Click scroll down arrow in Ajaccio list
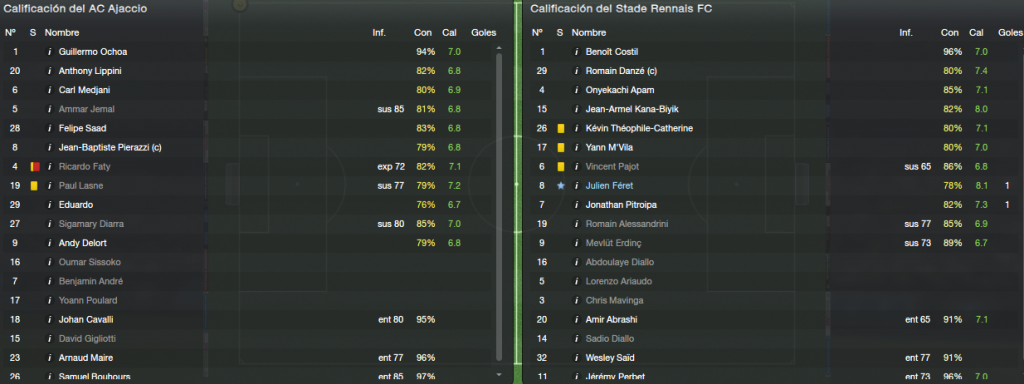Viewport: 1024px width, 384px height. point(500,375)
